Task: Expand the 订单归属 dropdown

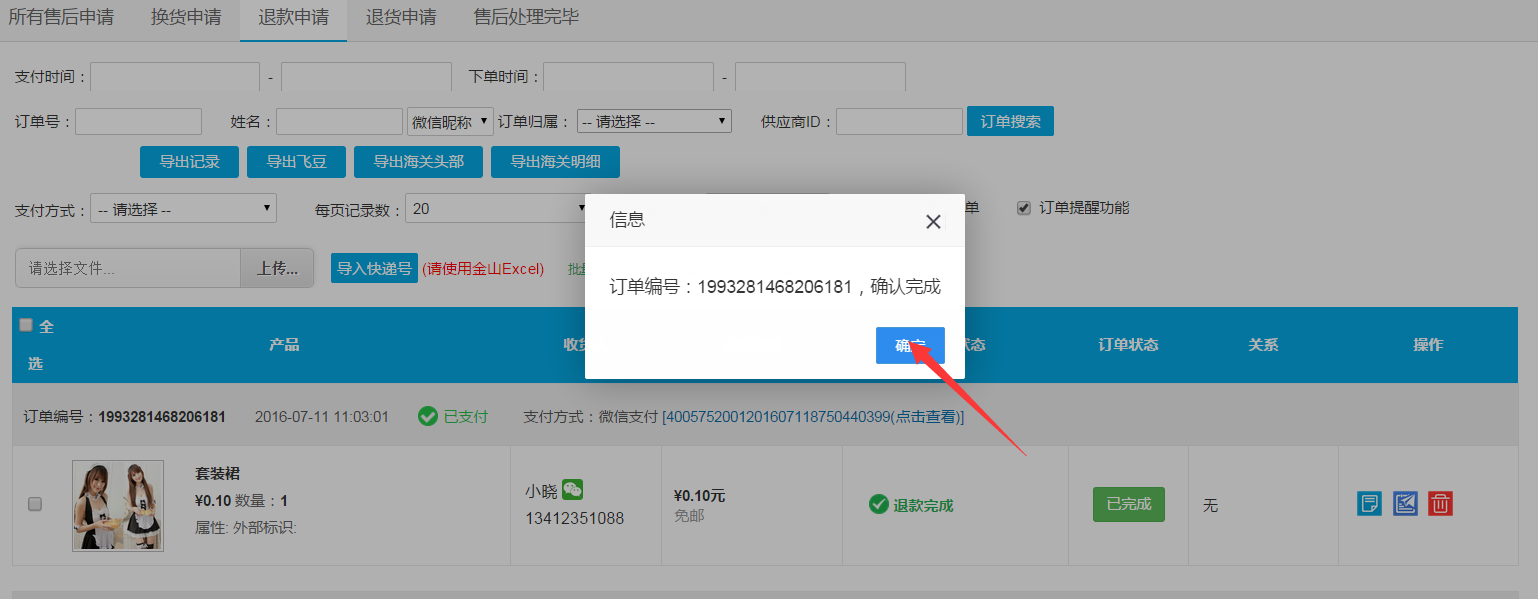Action: point(654,122)
